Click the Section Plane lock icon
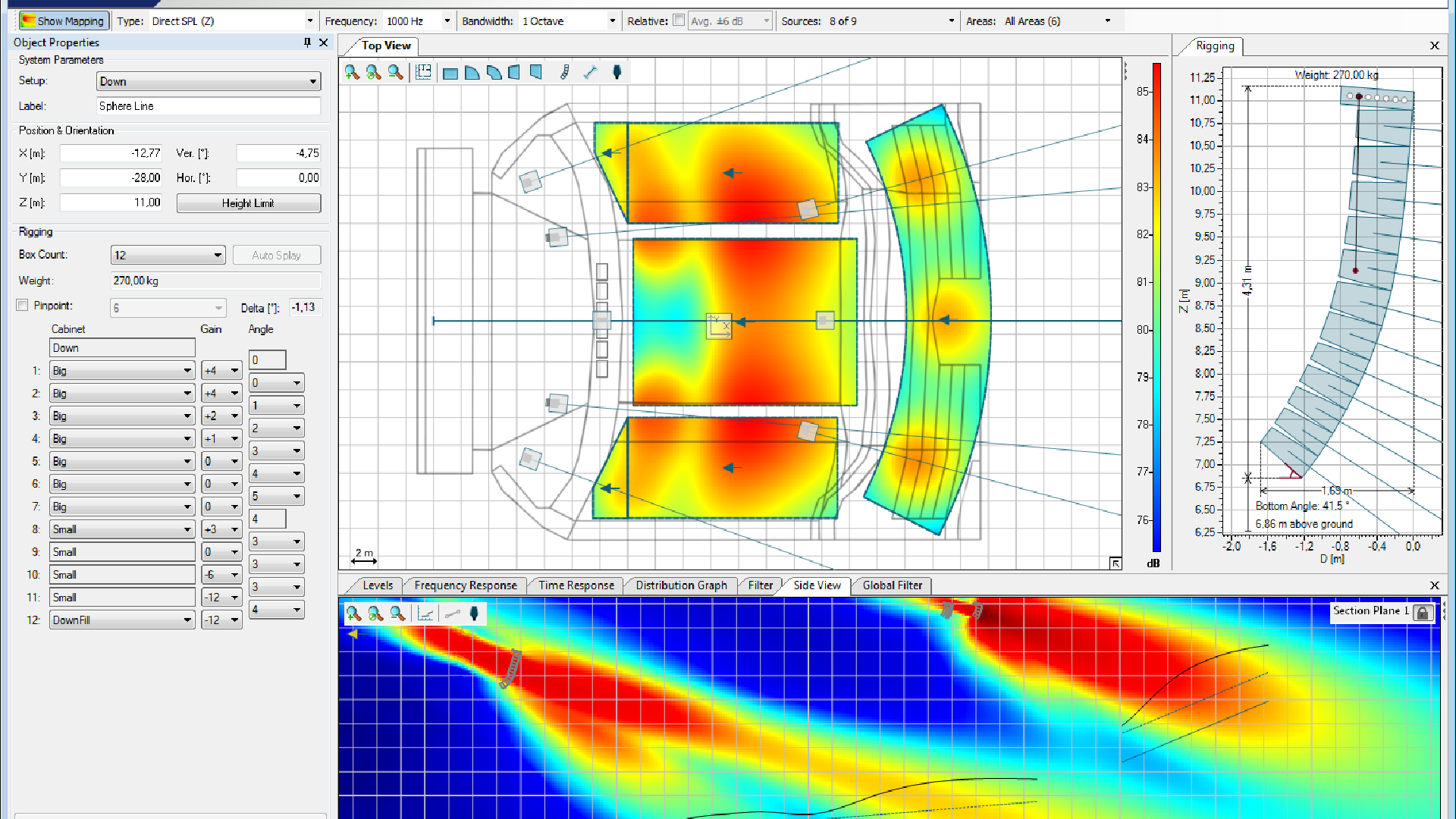 coord(1423,613)
